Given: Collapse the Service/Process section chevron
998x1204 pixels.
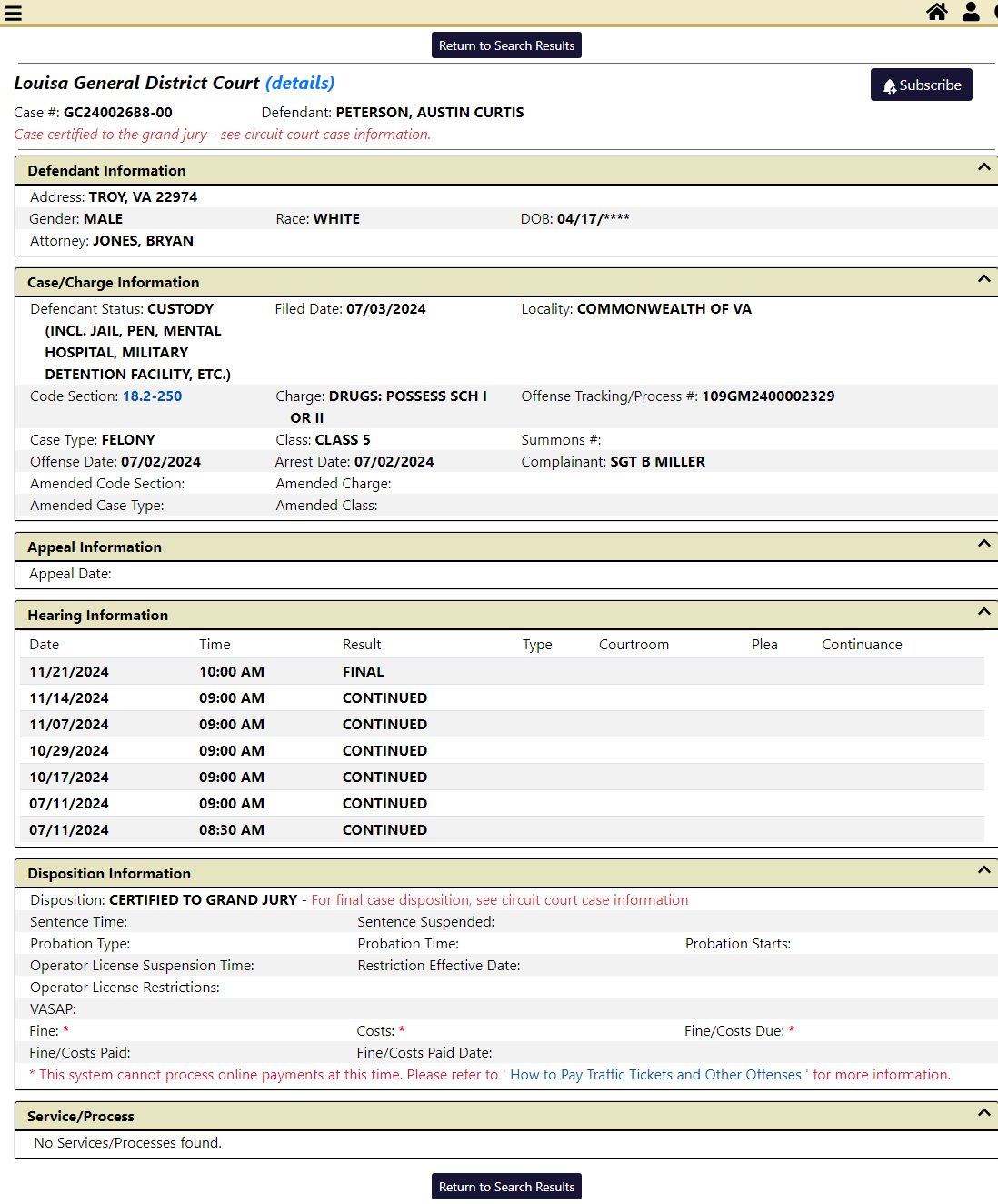Looking at the screenshot, I should [x=983, y=1113].
